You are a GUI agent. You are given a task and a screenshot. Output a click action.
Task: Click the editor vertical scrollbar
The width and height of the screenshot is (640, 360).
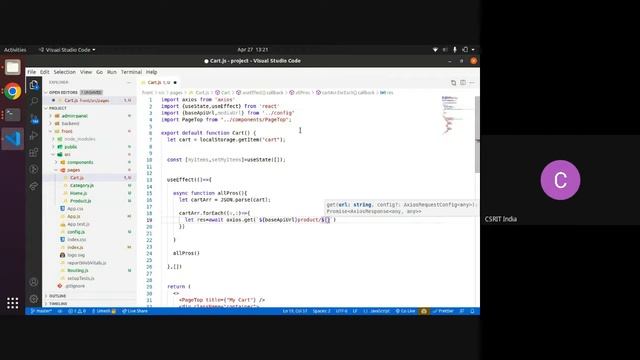click(x=477, y=135)
